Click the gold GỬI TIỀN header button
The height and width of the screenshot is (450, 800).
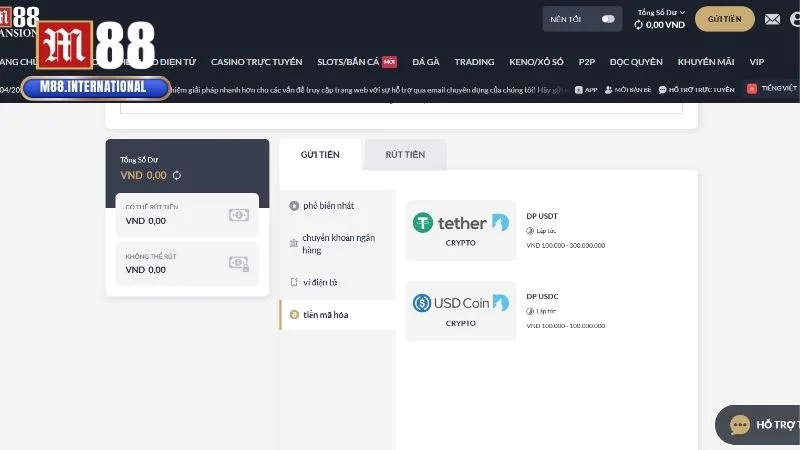[724, 19]
